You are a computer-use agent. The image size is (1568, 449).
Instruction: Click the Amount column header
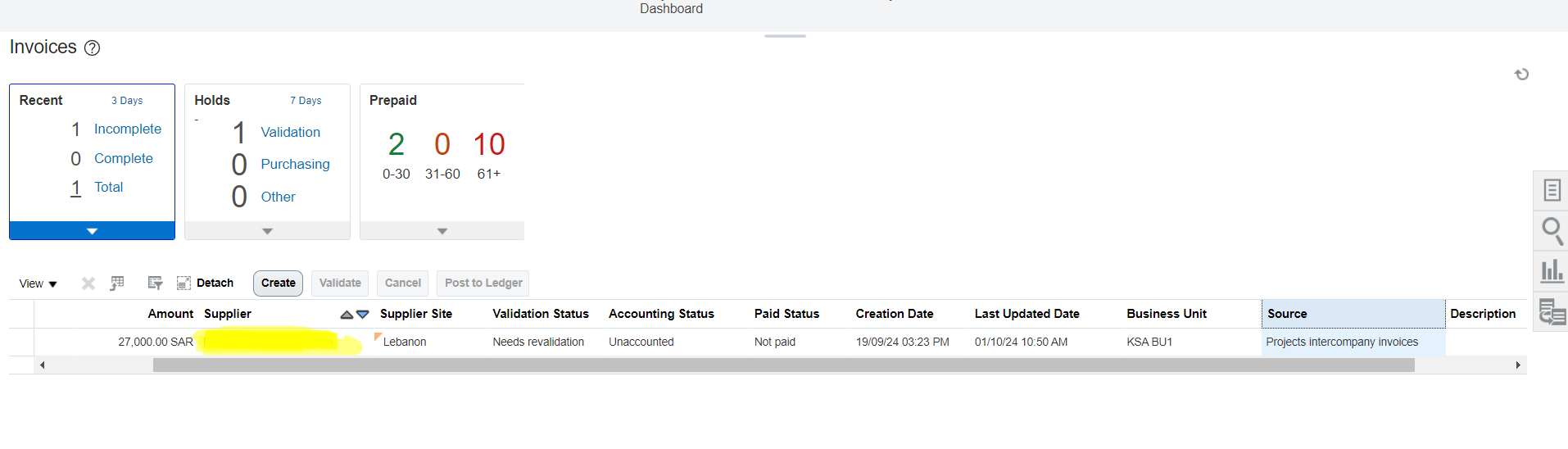click(x=170, y=314)
